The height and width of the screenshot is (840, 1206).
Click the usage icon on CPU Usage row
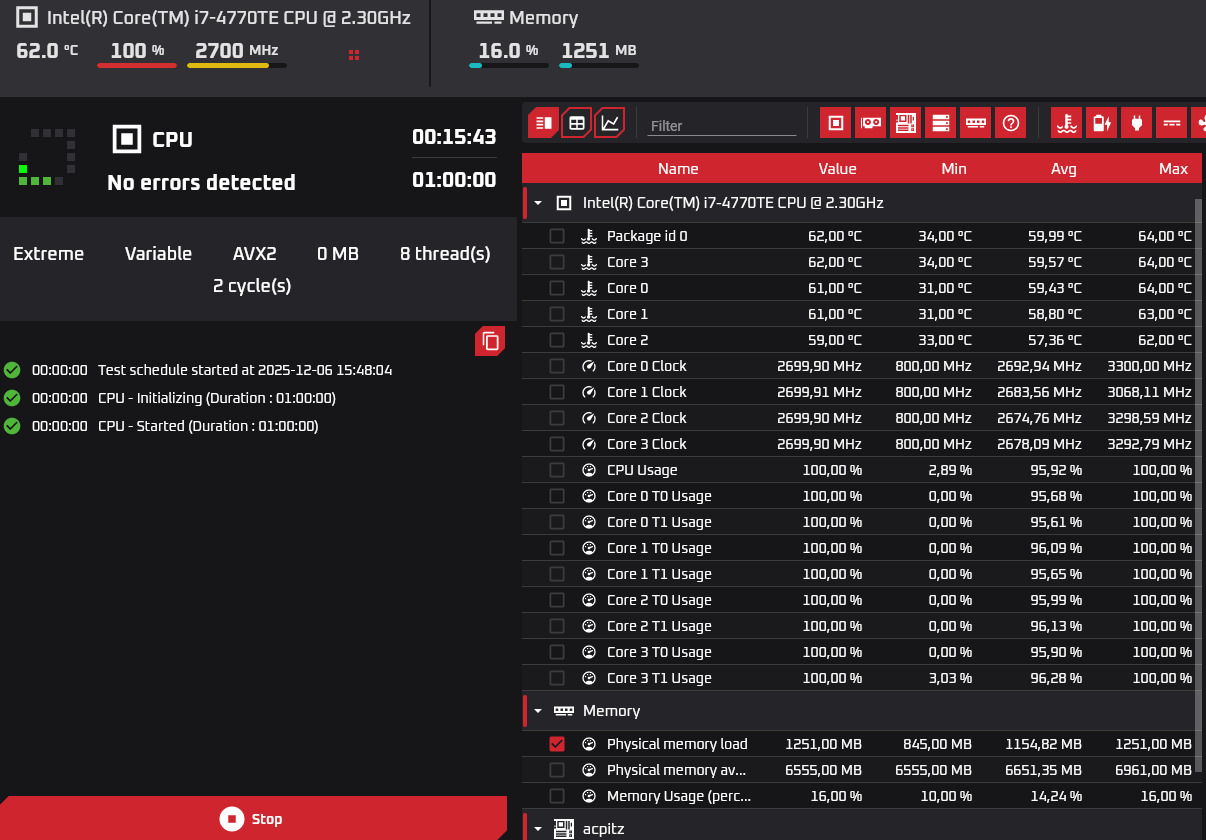tap(589, 470)
